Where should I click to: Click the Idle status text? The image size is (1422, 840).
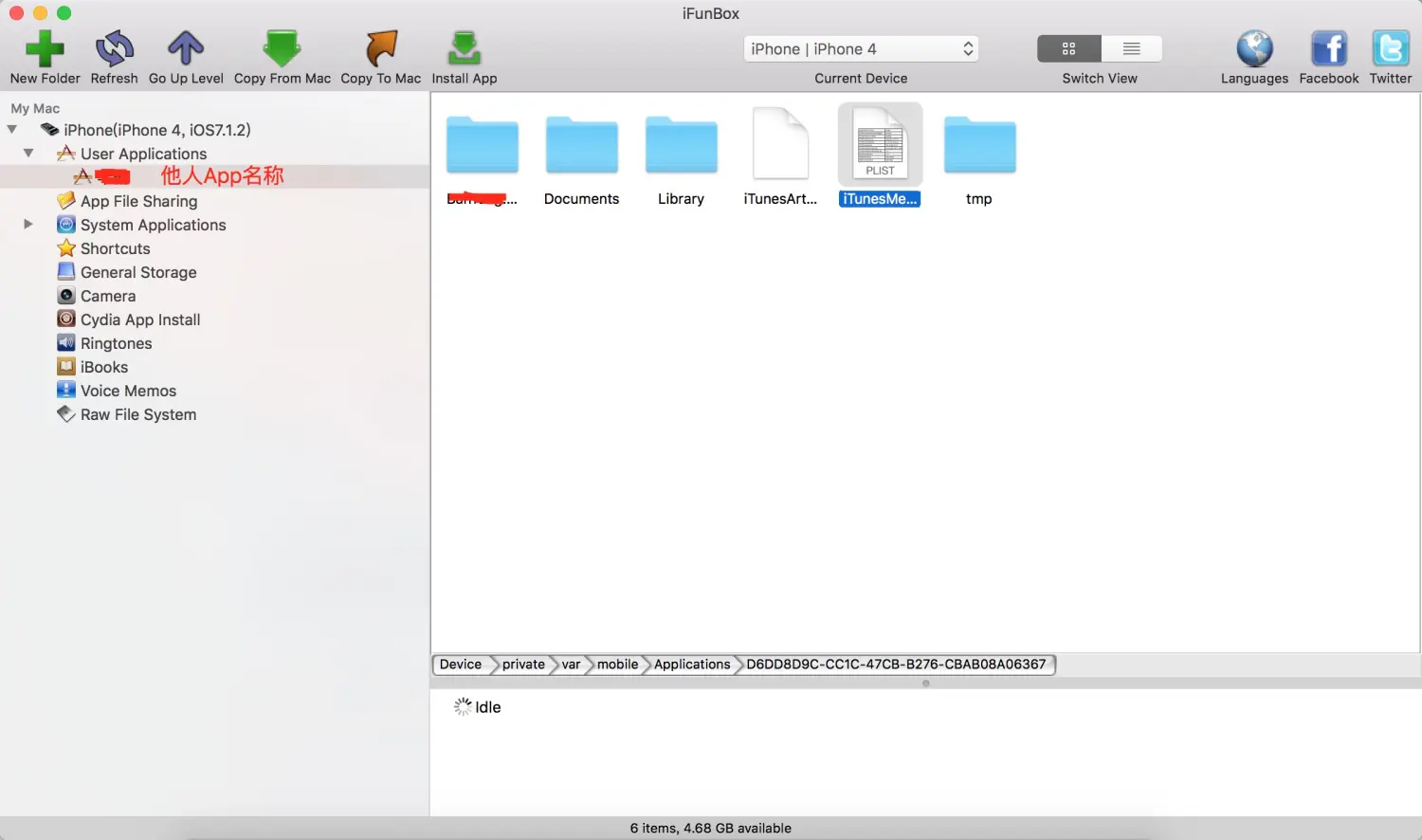(x=487, y=707)
